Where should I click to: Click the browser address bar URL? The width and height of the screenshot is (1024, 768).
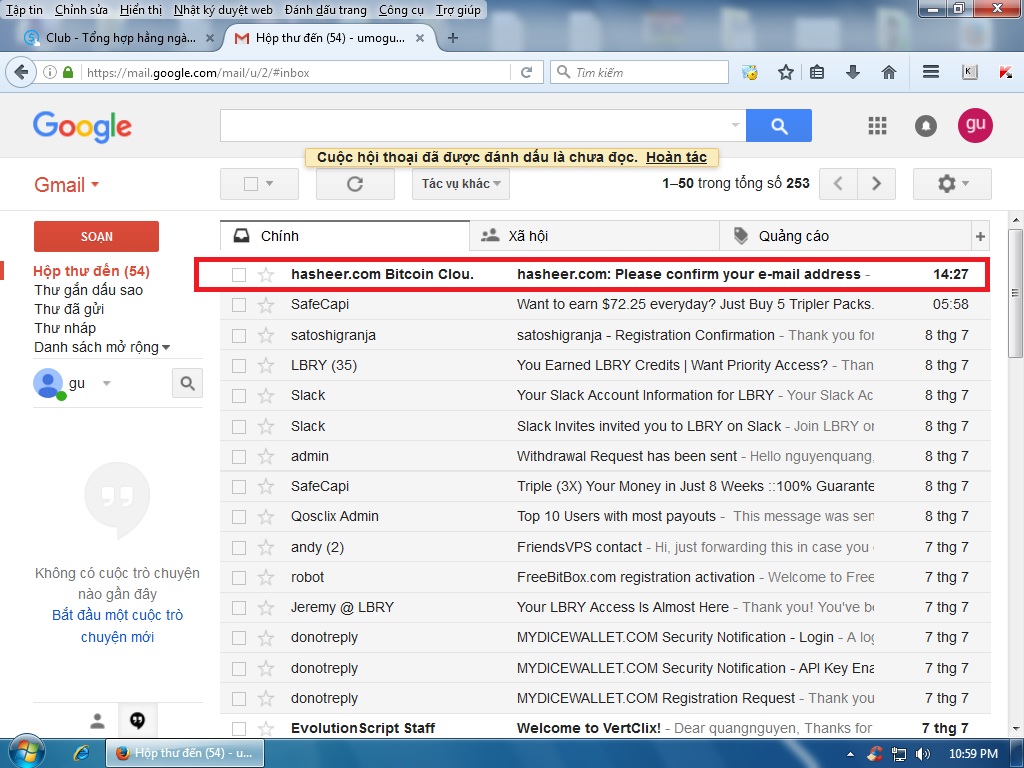(x=199, y=72)
